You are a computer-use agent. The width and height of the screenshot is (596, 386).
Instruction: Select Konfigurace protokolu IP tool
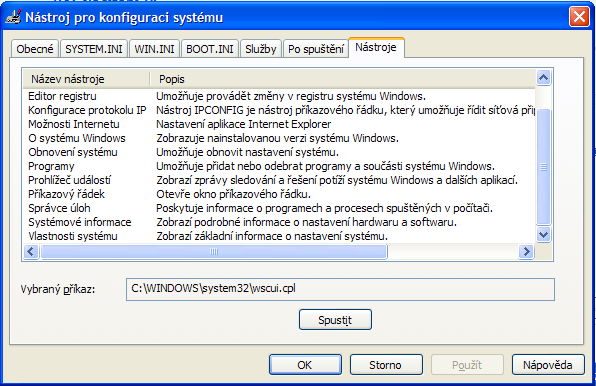pos(87,110)
